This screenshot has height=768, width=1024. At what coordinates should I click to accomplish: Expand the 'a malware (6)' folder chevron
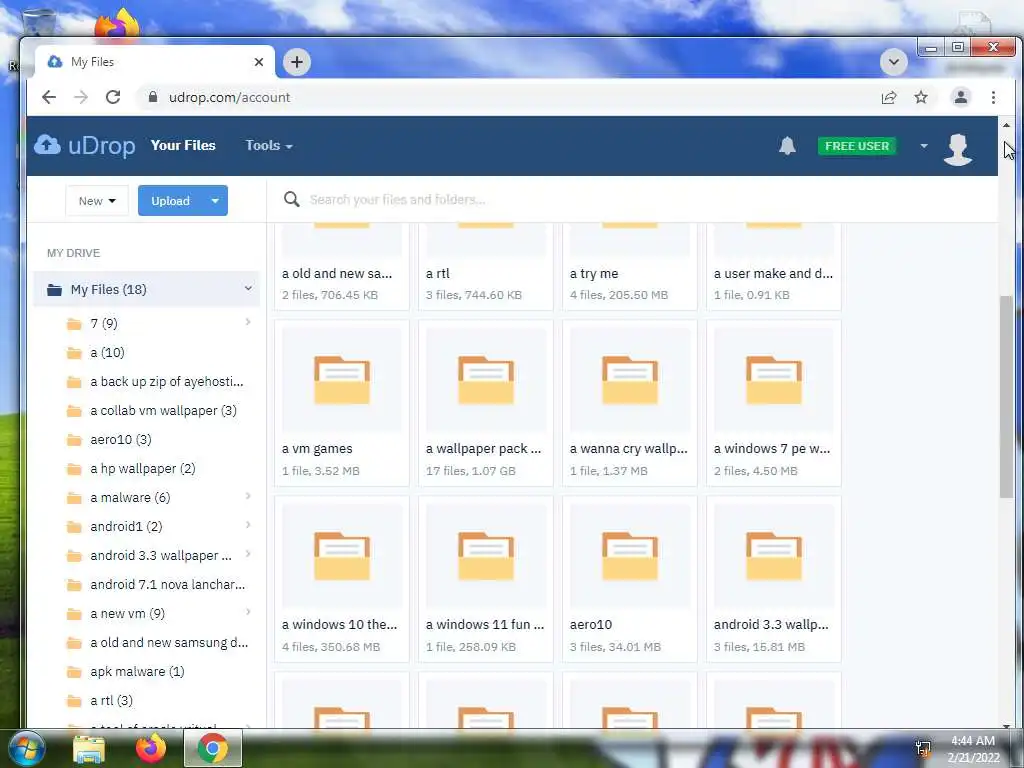point(248,496)
